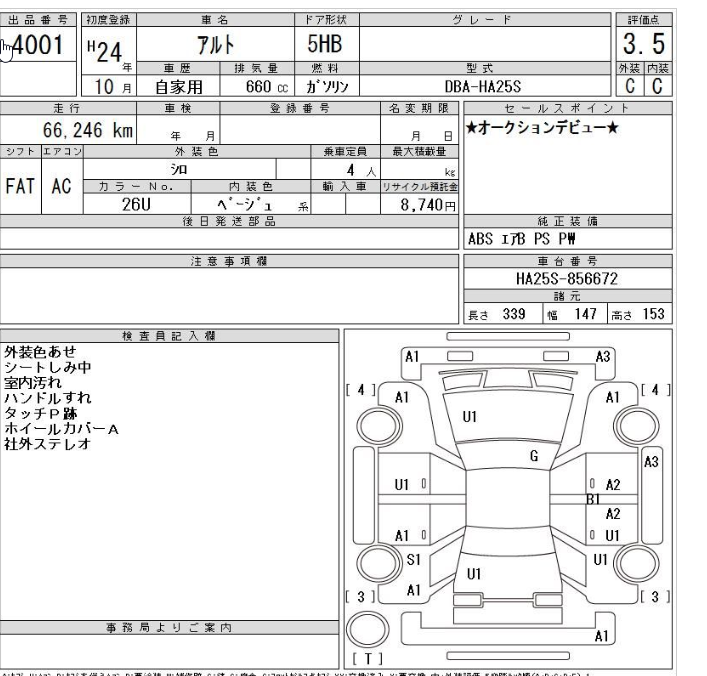707x676 pixels.
Task: Click the recycle deposit 8,740円
Action: pyautogui.click(x=430, y=203)
